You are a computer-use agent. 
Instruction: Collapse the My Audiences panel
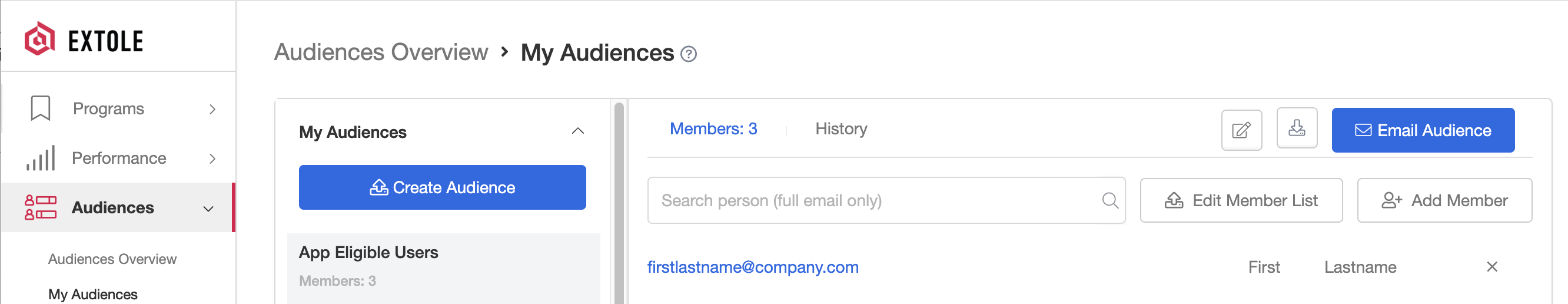(577, 131)
